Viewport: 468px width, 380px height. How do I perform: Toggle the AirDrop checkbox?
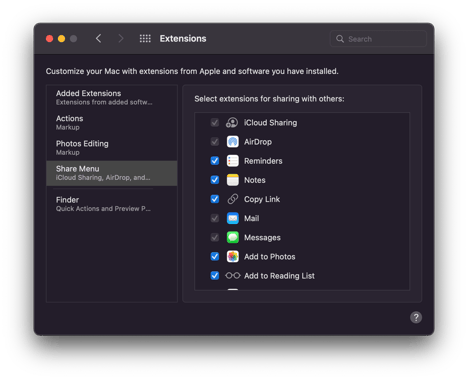click(215, 142)
